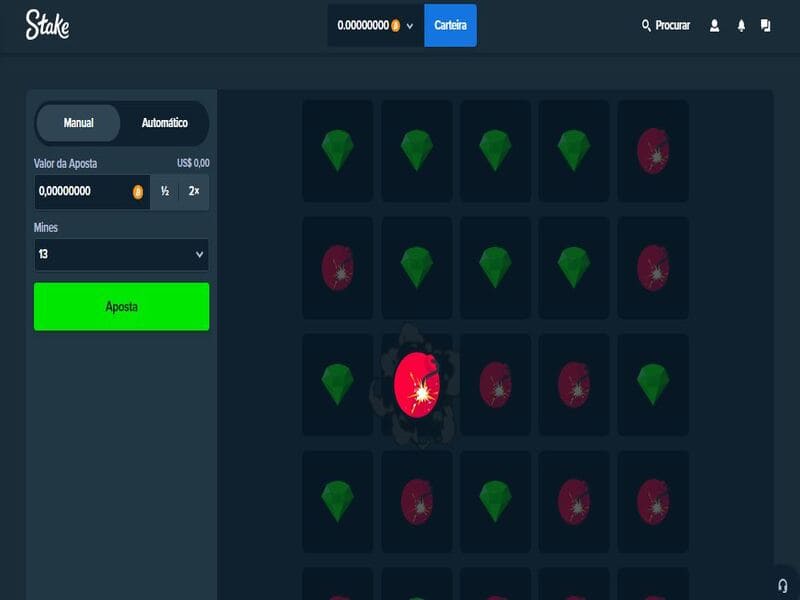
Task: Select second row, fourth column gem tile
Action: pos(574,268)
